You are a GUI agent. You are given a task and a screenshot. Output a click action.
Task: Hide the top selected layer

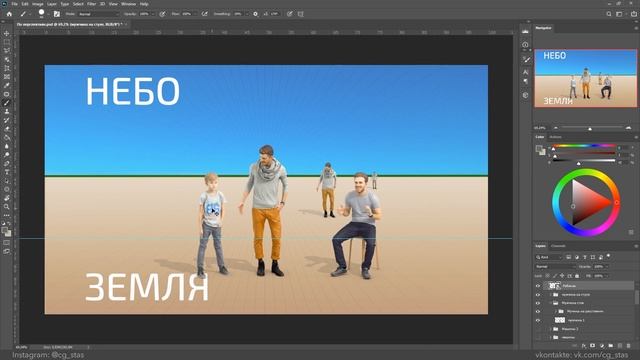(x=538, y=286)
